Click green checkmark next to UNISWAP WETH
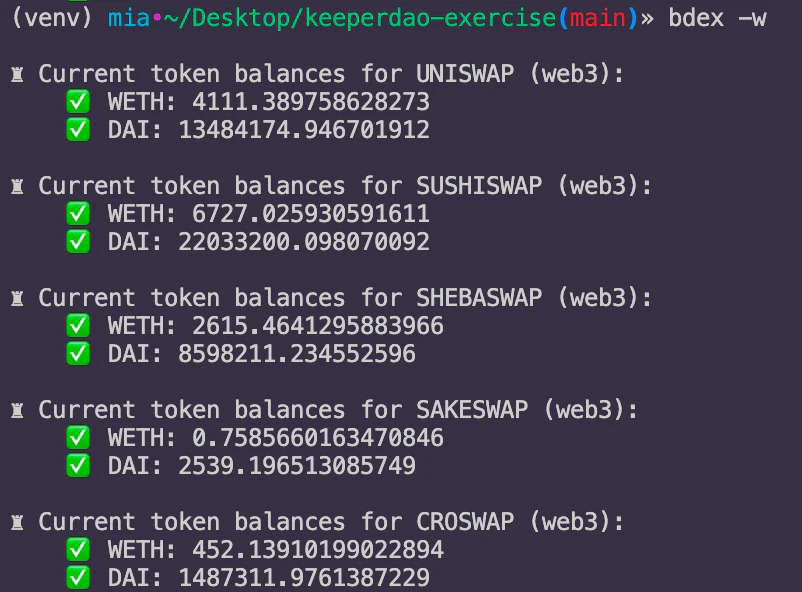This screenshot has height=592, width=802. pyautogui.click(x=78, y=101)
